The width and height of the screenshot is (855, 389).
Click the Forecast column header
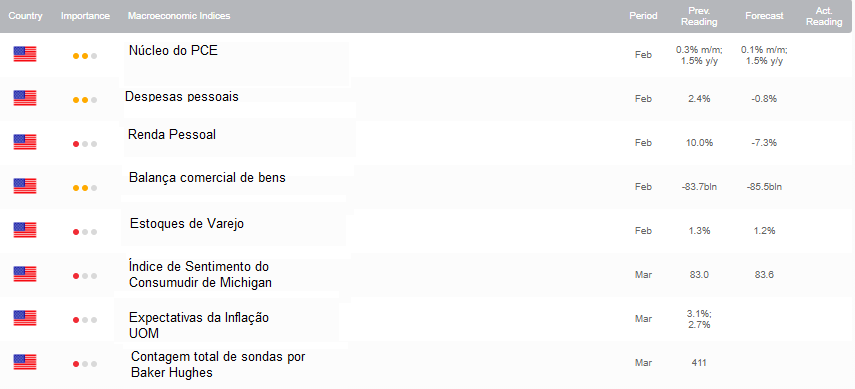tap(764, 16)
